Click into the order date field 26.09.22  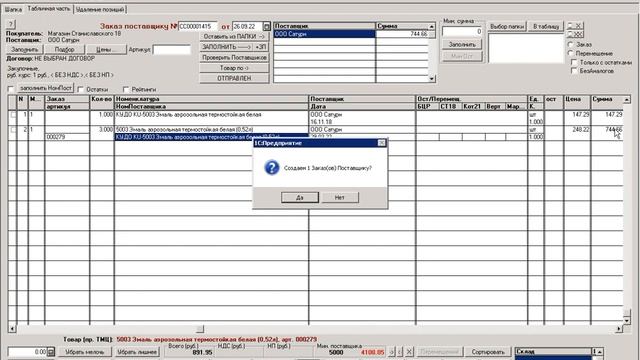click(247, 27)
